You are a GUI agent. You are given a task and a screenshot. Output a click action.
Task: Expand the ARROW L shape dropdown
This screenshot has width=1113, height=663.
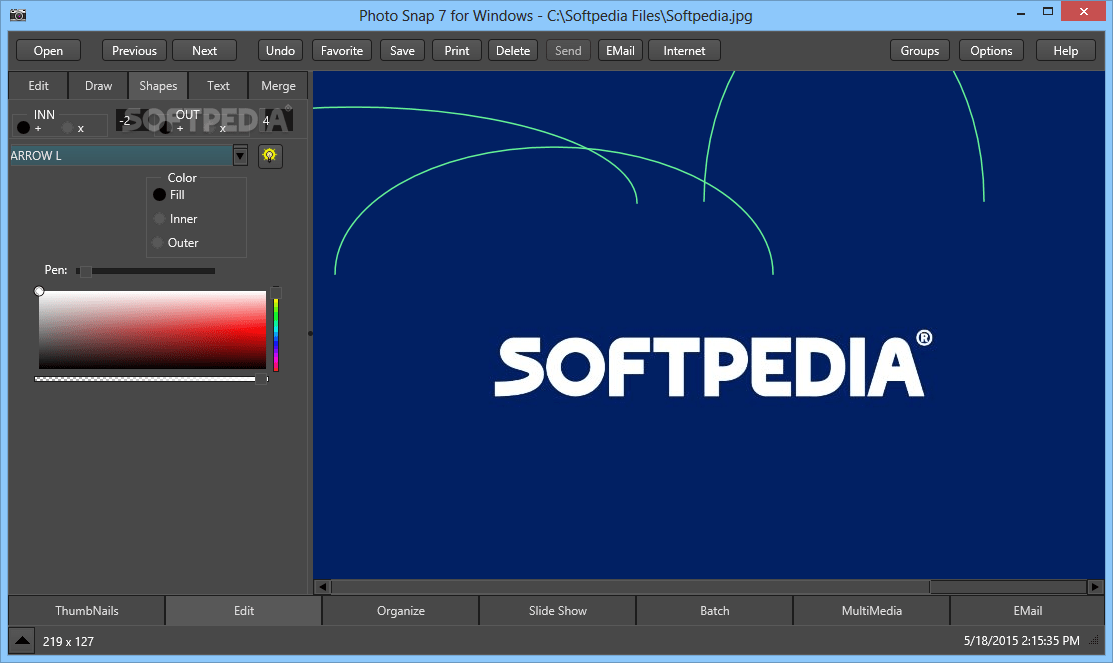coord(240,155)
